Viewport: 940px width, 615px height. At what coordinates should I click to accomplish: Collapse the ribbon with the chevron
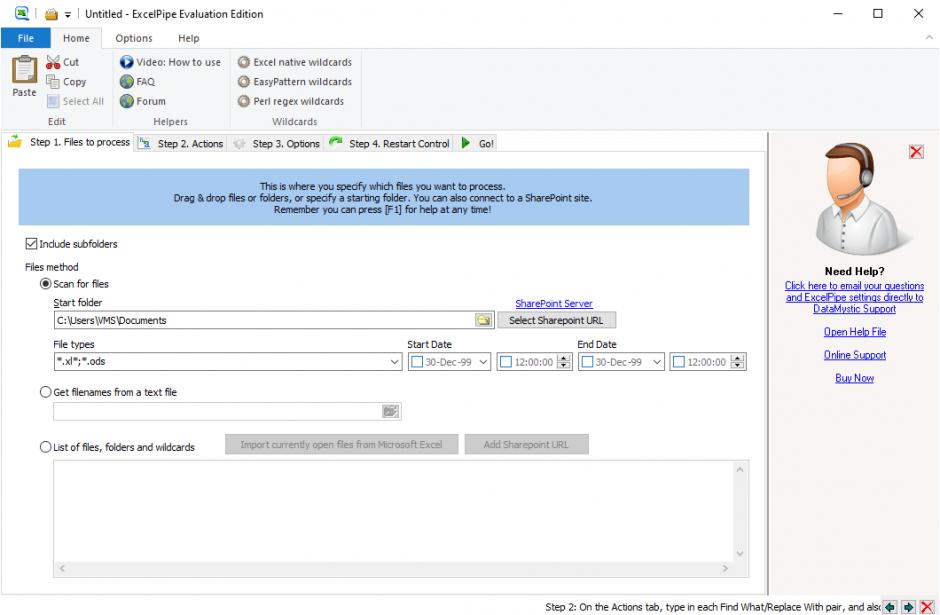[929, 37]
